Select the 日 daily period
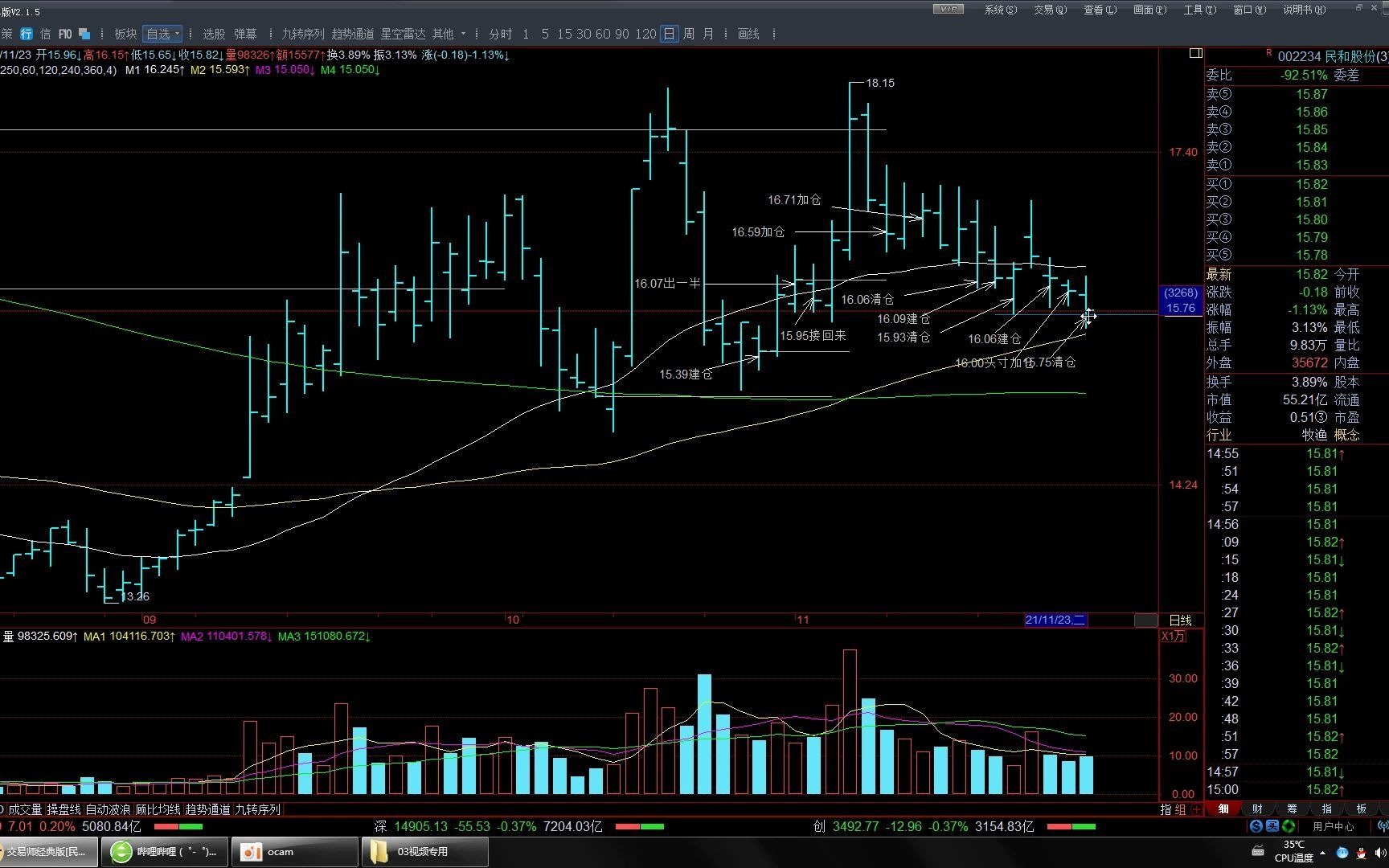 click(x=669, y=34)
